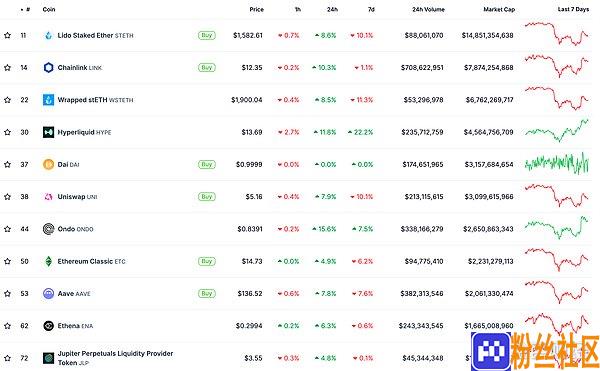The image size is (600, 371).
Task: Click the Dai orange coin icon
Action: point(49,164)
